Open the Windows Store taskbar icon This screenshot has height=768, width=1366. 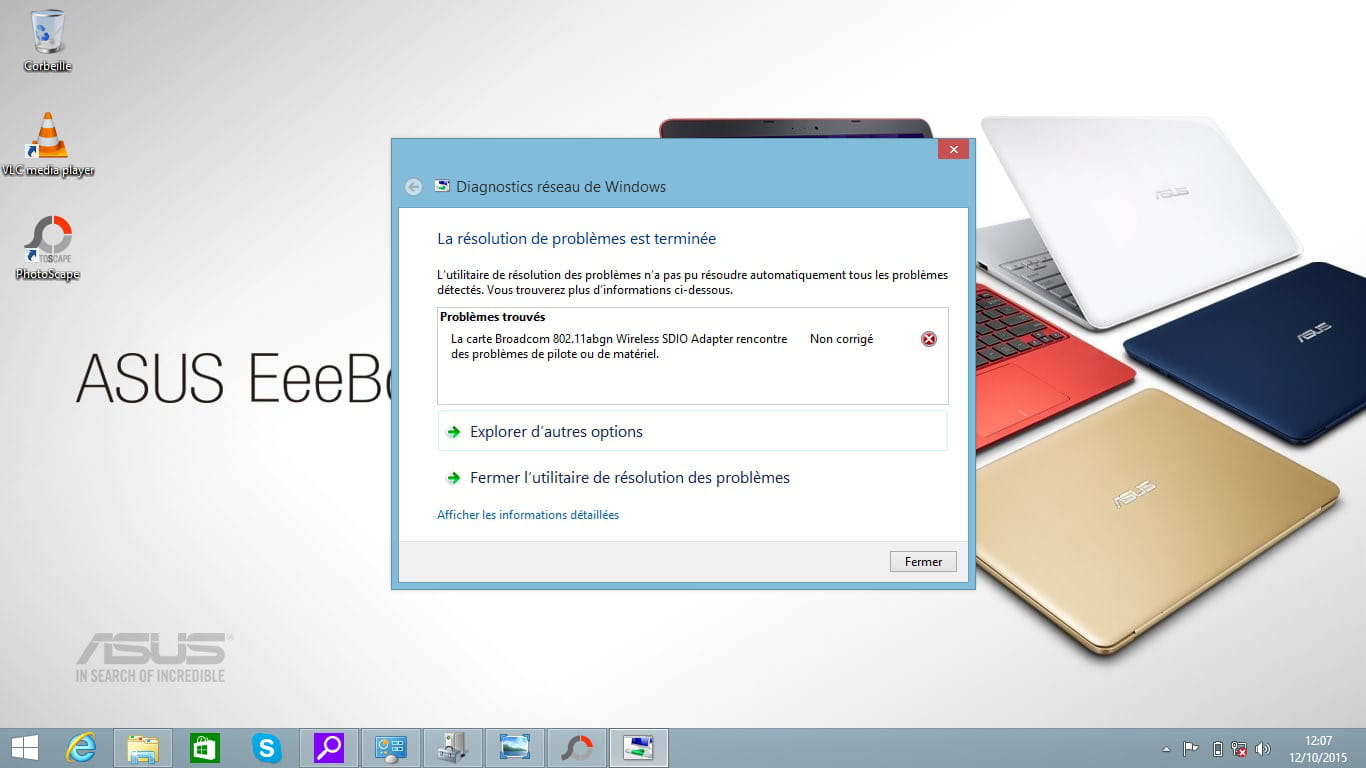[x=205, y=748]
